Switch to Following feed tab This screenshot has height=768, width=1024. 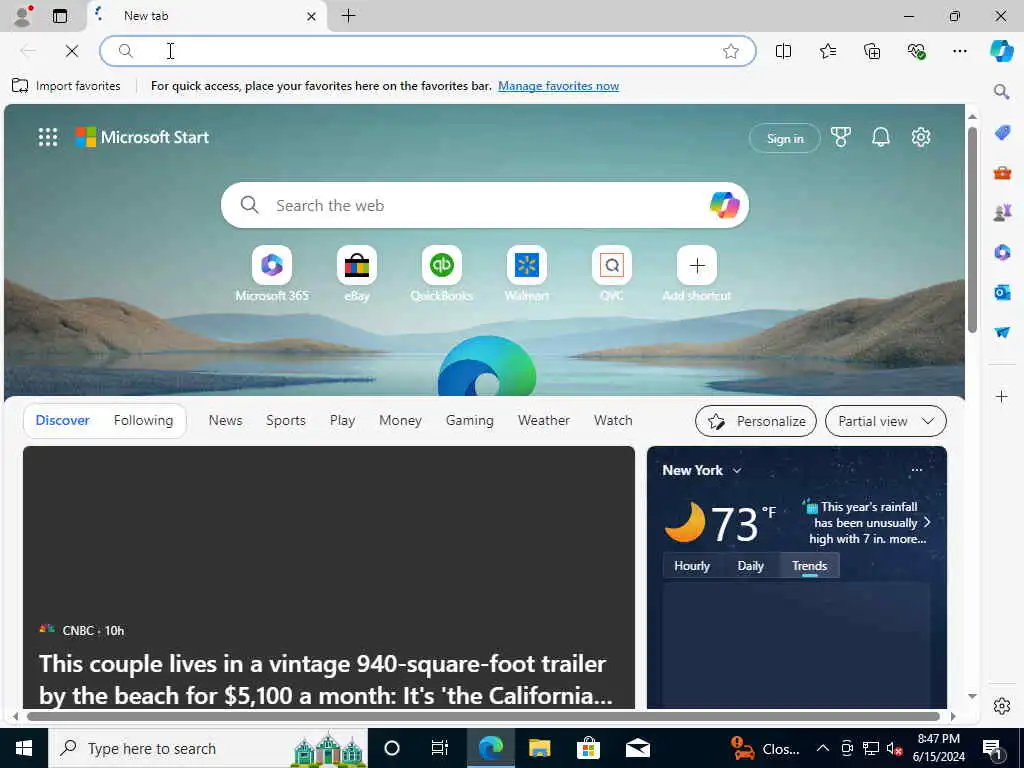point(143,420)
